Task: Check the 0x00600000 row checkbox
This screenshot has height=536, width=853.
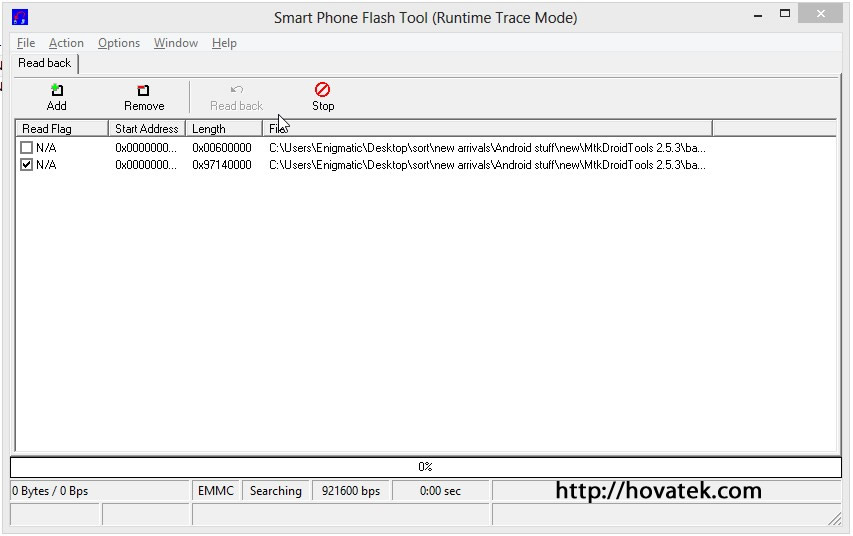Action: click(x=26, y=147)
